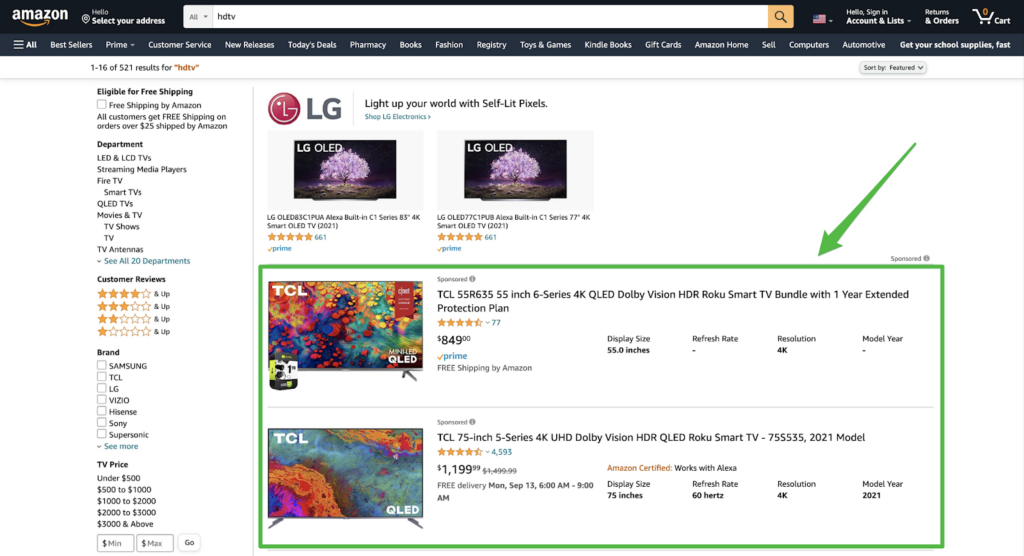Open Kindle Books in nav bar
Screen dimensions: 1024x556
(608, 45)
